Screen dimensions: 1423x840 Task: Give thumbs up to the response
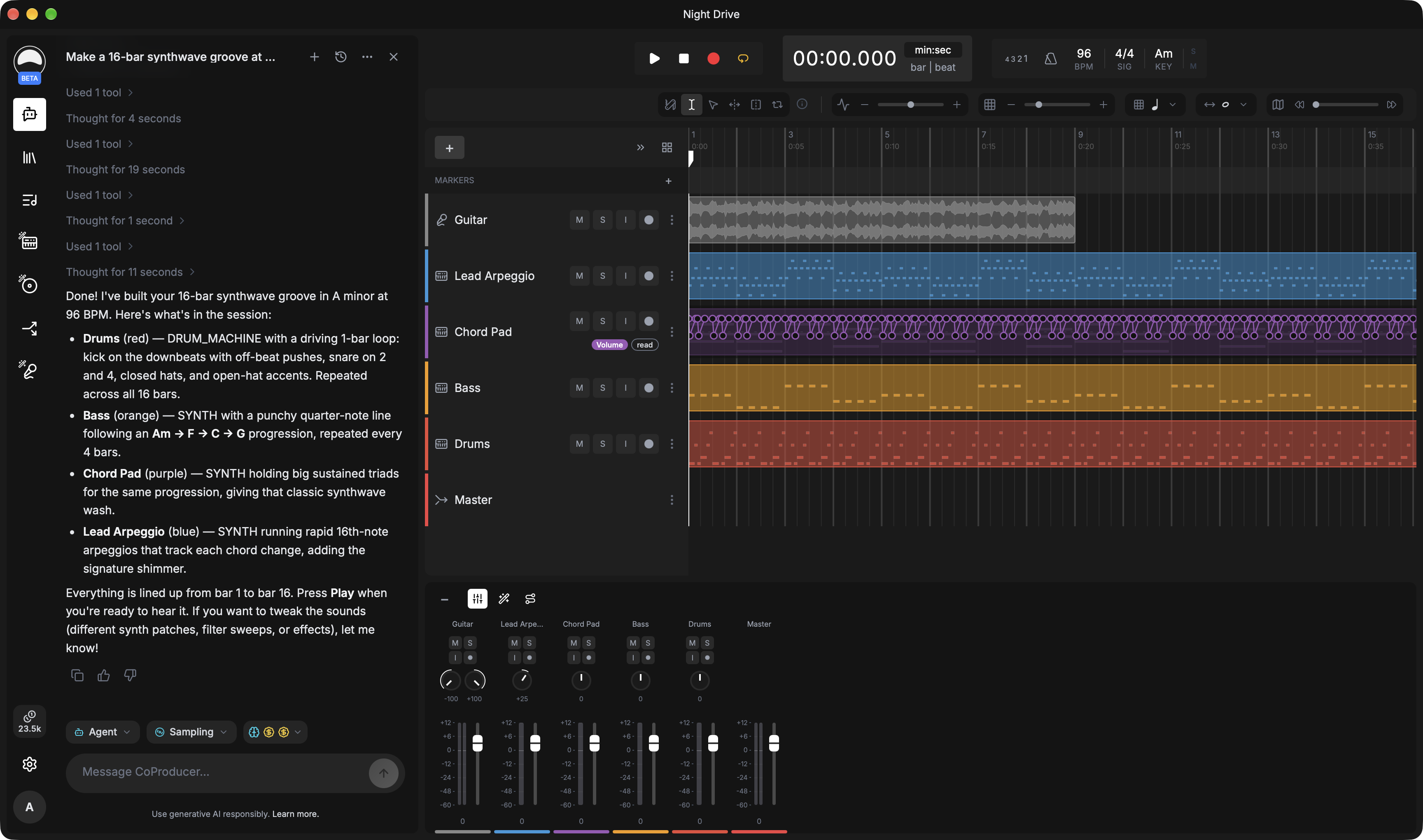pyautogui.click(x=104, y=675)
